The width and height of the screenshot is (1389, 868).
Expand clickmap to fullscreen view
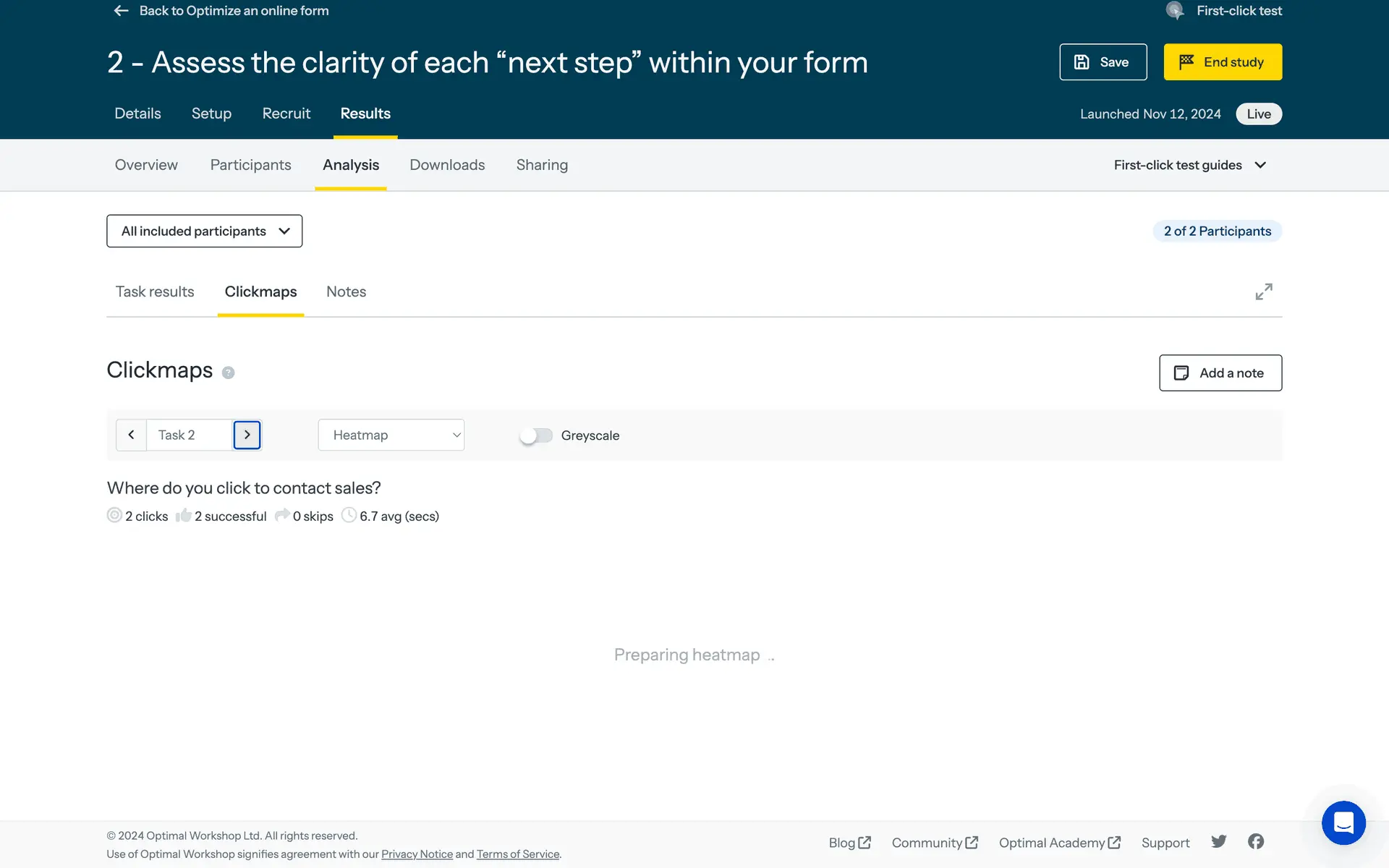coord(1263,292)
